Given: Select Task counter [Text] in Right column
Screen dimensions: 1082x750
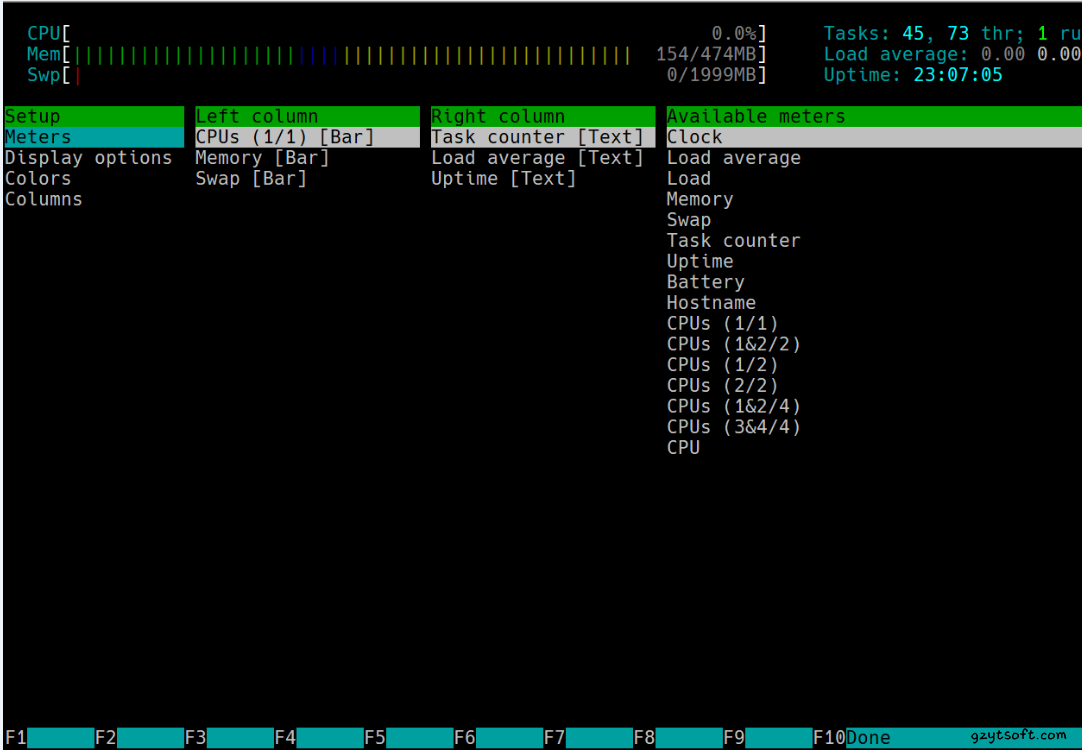Looking at the screenshot, I should (x=542, y=137).
